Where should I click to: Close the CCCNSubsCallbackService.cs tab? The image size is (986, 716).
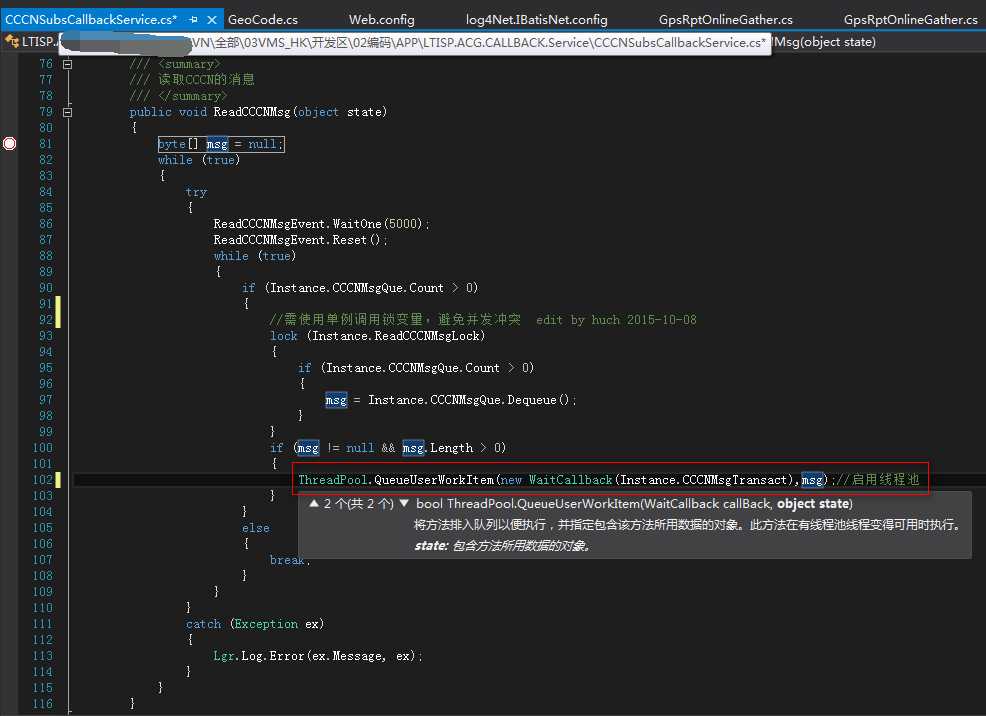[x=212, y=19]
